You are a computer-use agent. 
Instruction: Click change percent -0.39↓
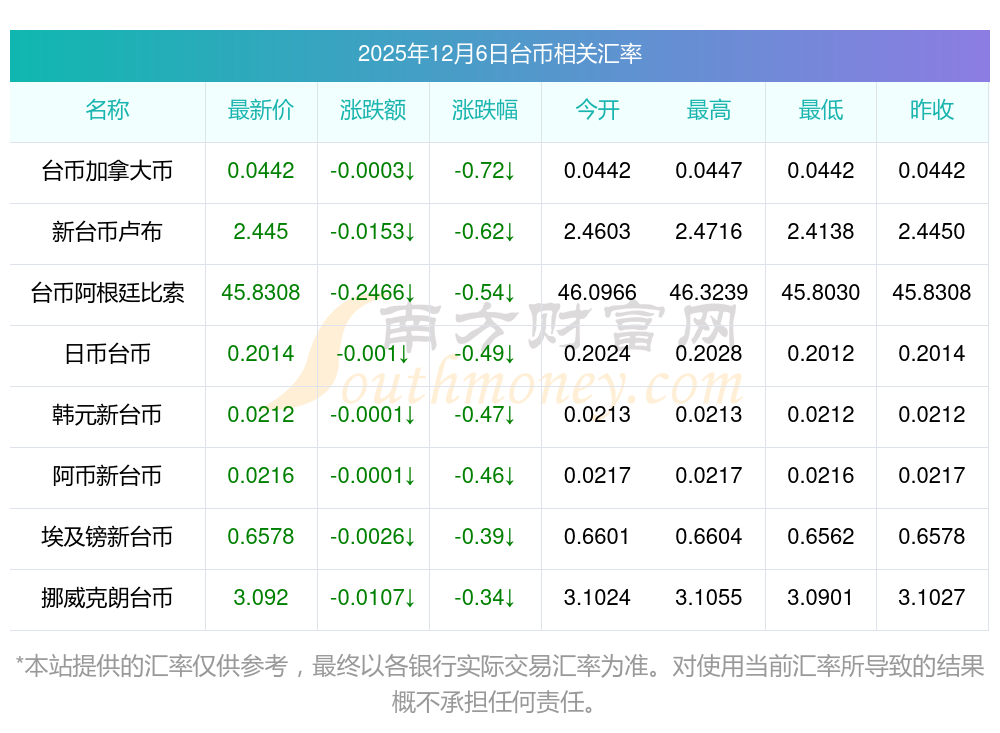tap(485, 537)
